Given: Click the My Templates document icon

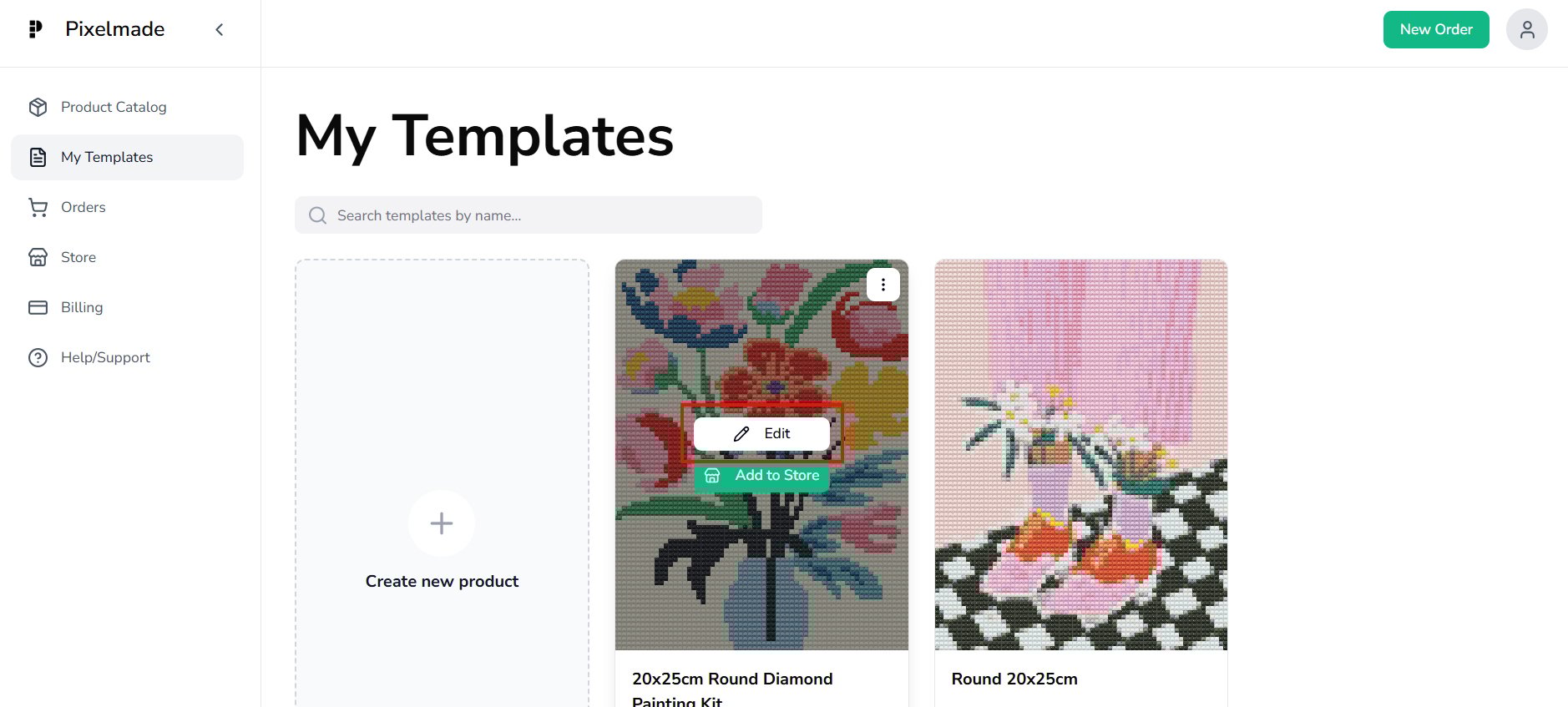Looking at the screenshot, I should [38, 157].
